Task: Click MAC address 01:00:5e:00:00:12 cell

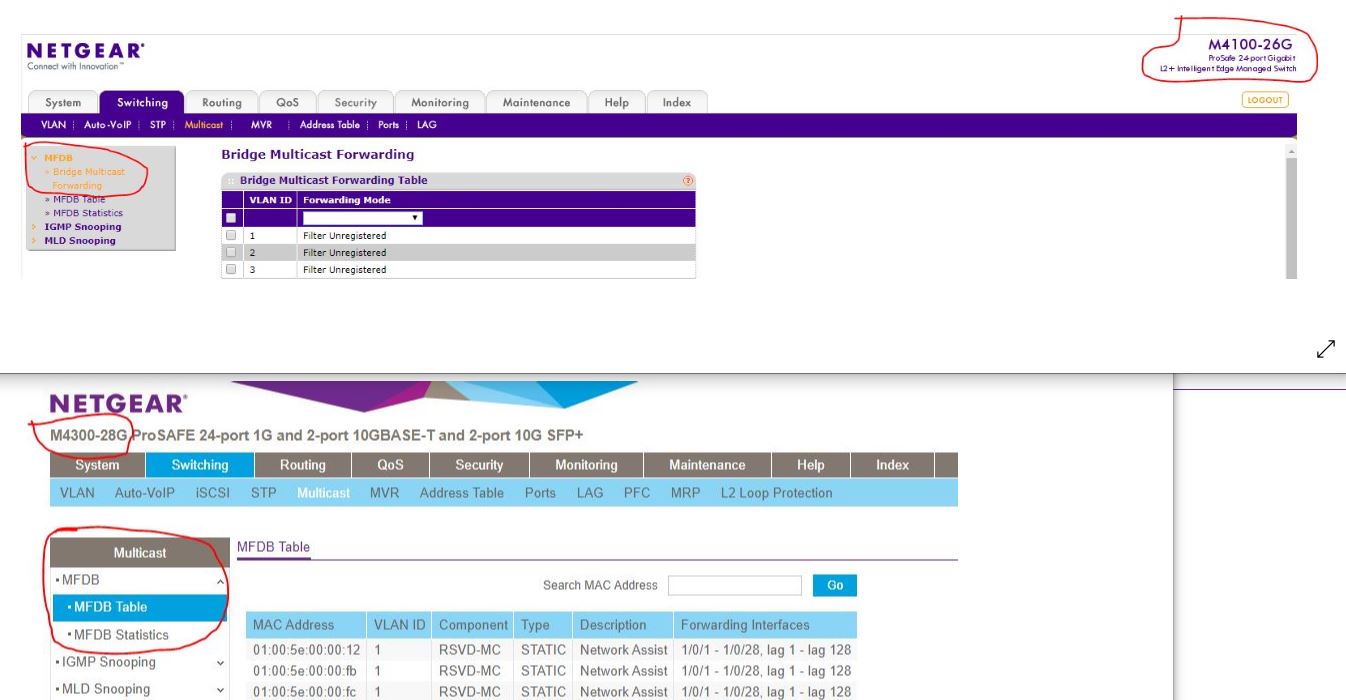Action: coord(305,650)
